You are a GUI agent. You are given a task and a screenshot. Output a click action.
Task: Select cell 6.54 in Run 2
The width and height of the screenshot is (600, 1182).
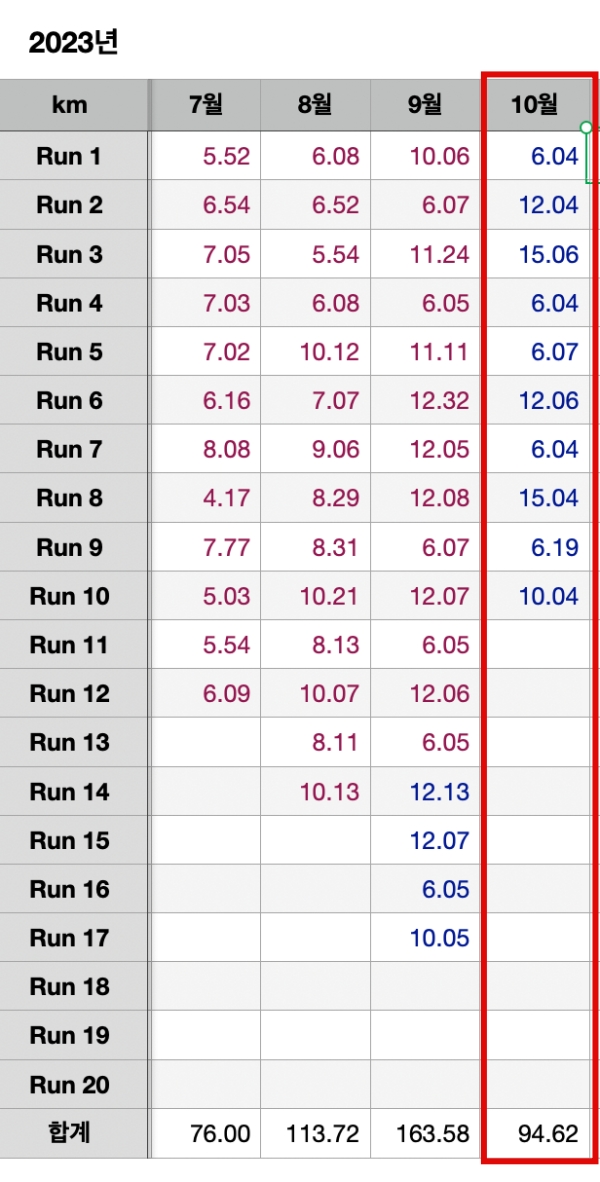click(205, 205)
